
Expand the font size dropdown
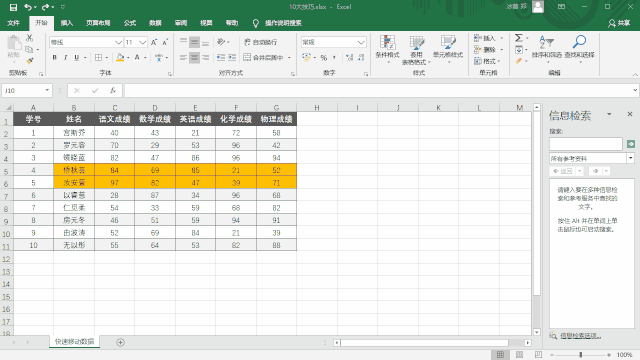click(x=142, y=42)
